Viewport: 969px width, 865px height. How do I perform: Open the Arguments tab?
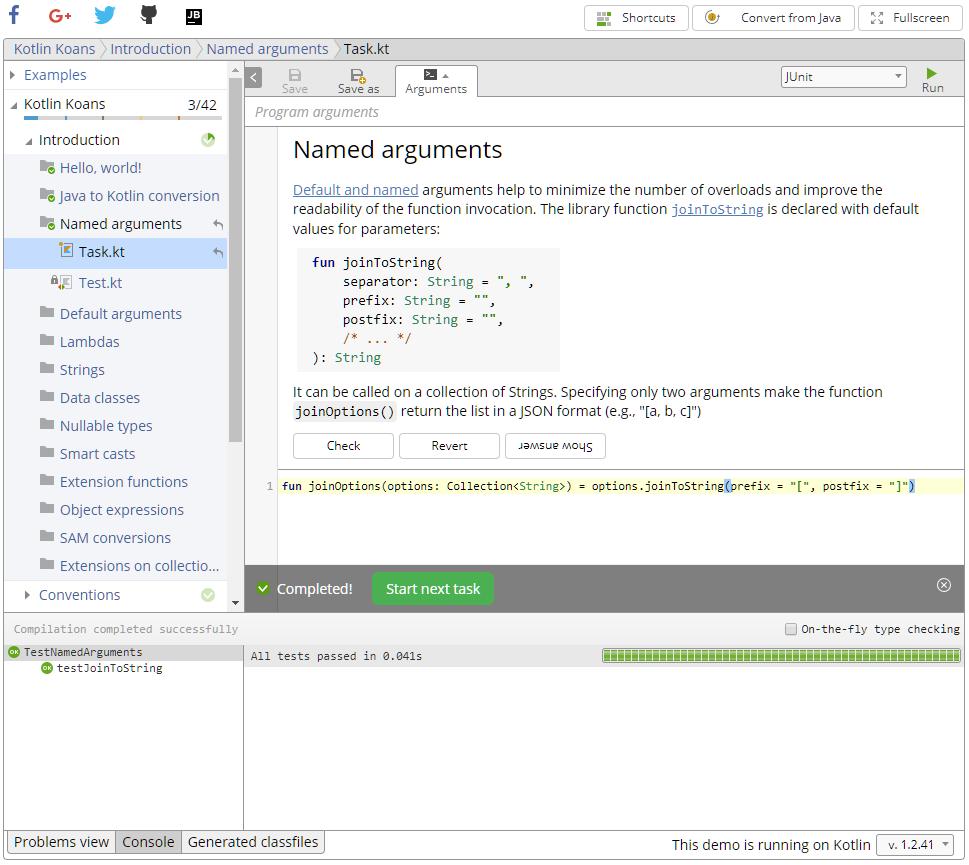pos(436,82)
